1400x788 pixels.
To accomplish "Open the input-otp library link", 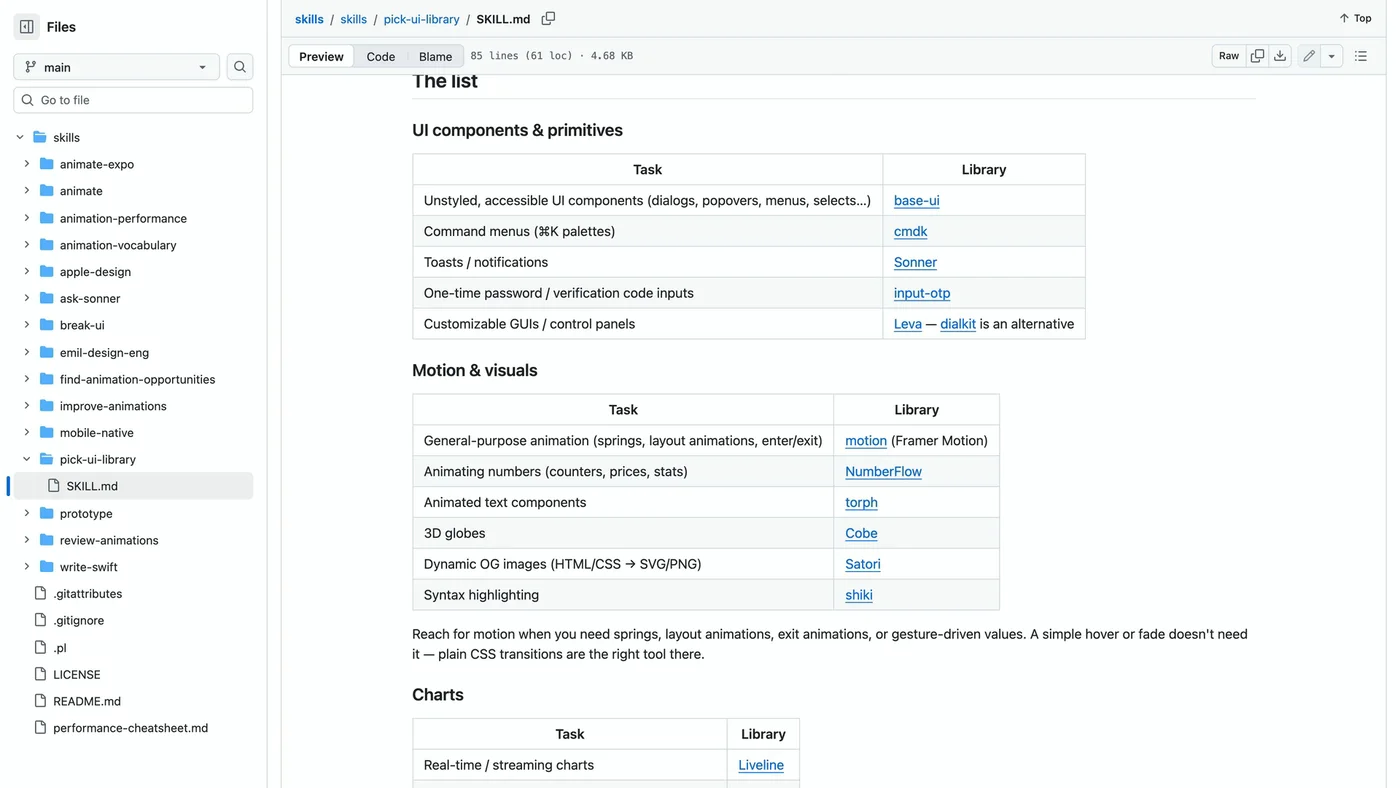I will (x=922, y=293).
